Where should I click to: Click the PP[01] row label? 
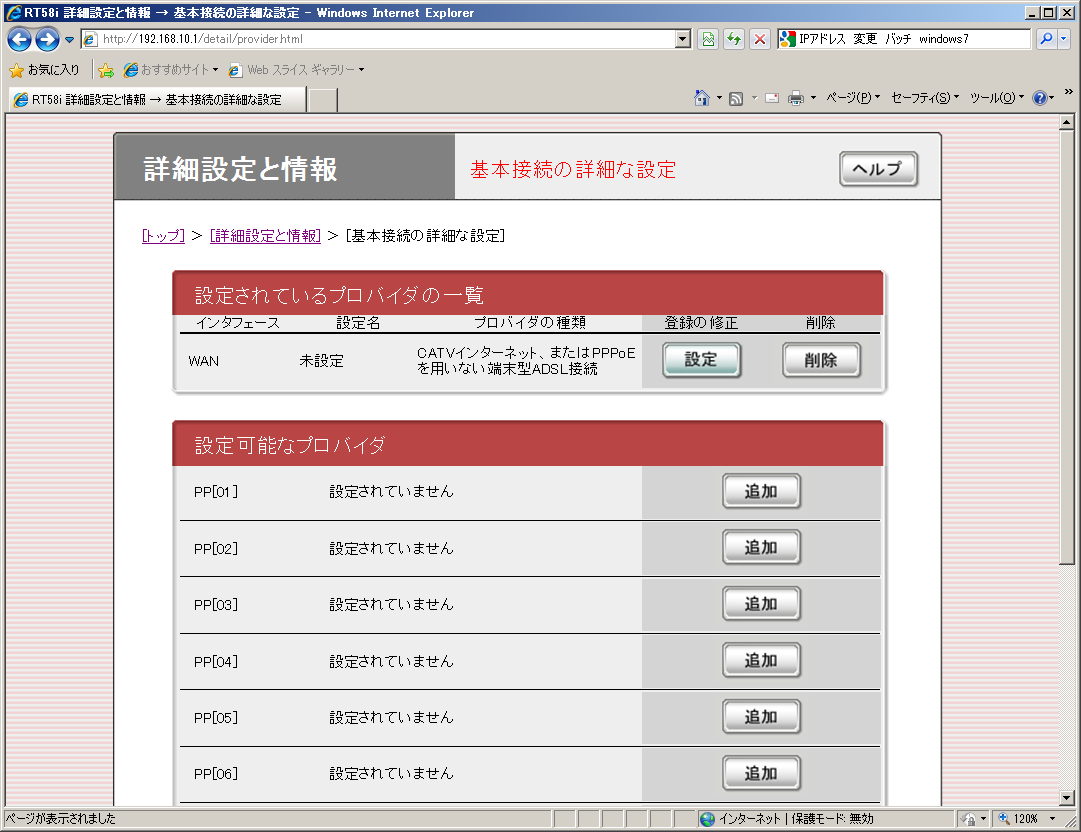[216, 491]
